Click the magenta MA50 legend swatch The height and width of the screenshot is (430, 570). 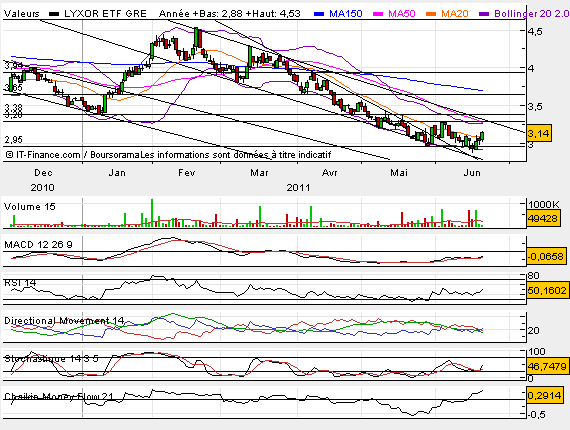tap(378, 14)
